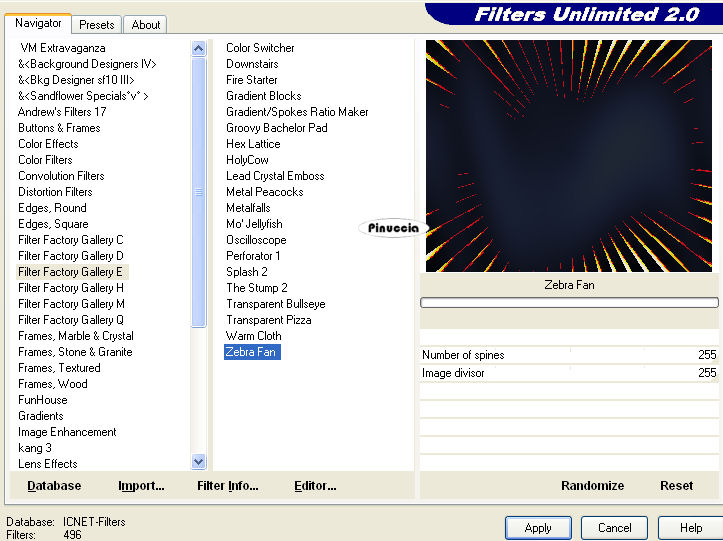This screenshot has height=541, width=723.
Task: Select Convolution Filters category
Action: pyautogui.click(x=61, y=176)
